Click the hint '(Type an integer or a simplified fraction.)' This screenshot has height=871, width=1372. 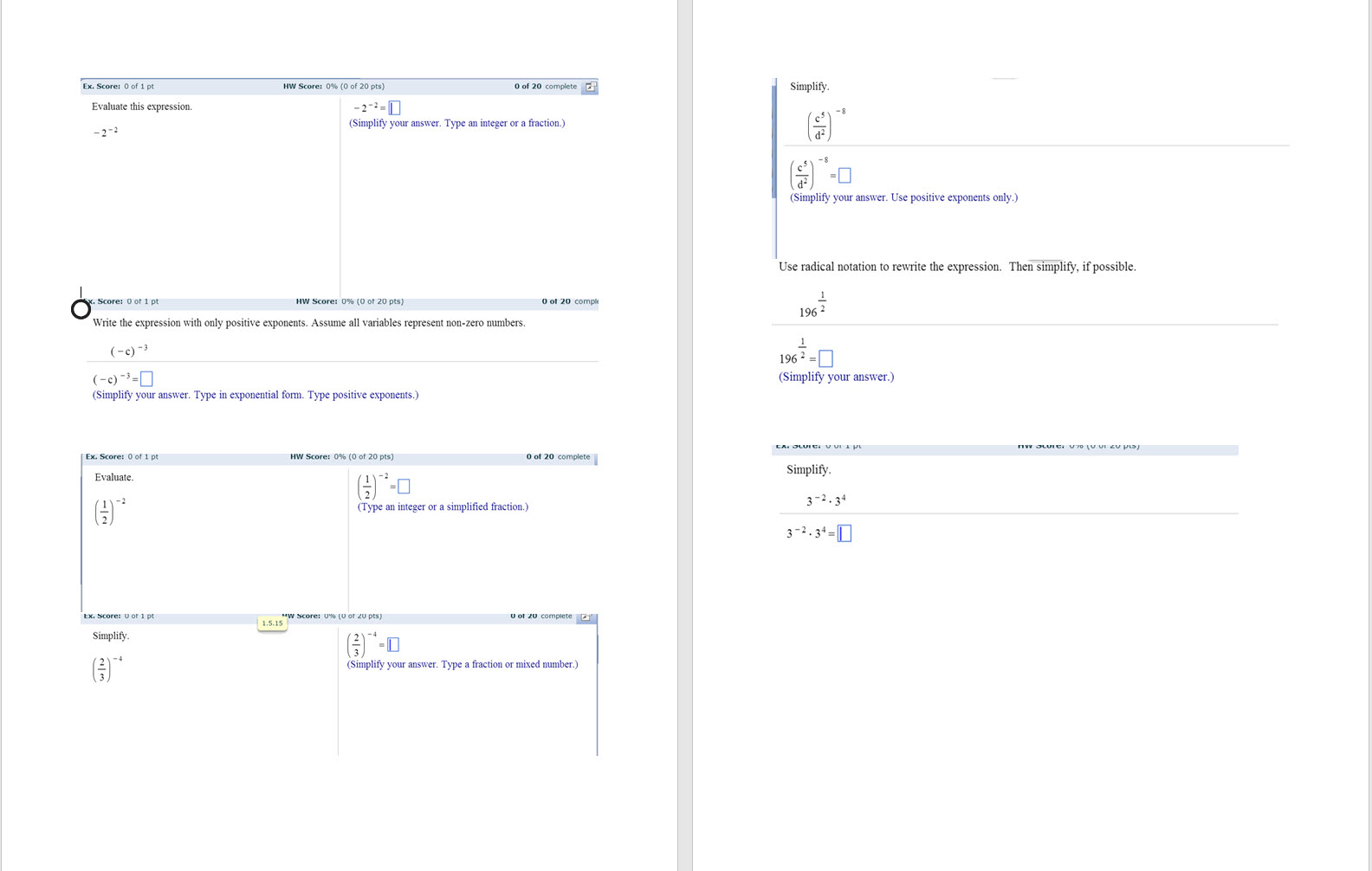coord(443,506)
